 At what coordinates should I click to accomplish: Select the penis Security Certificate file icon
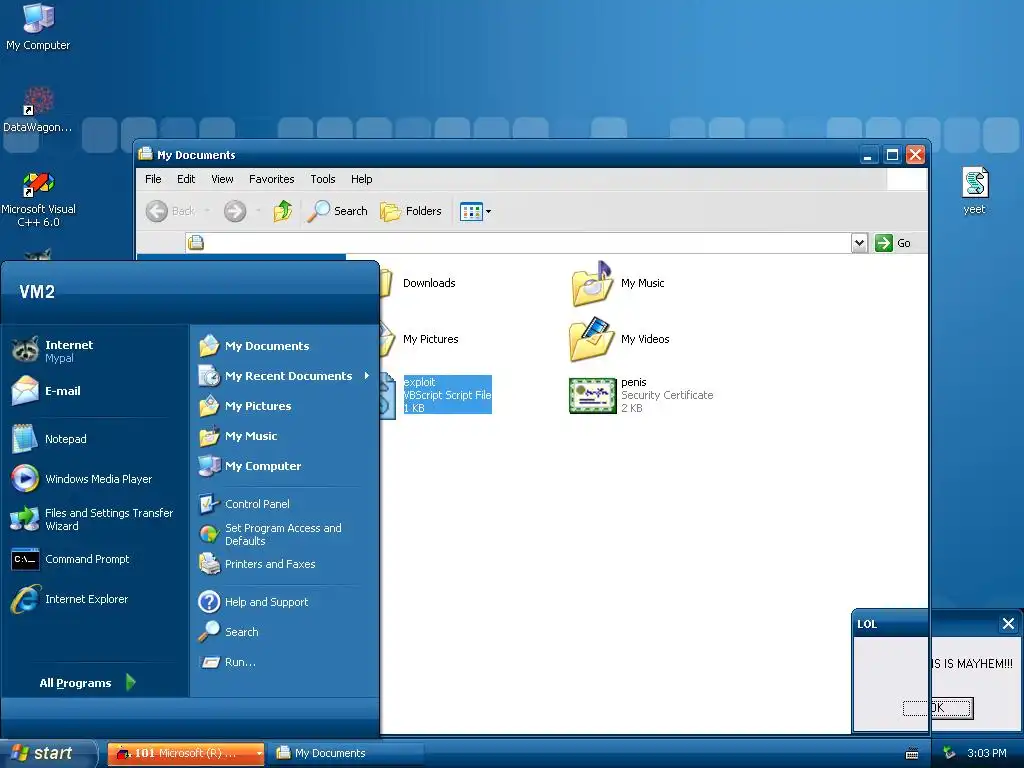pos(592,395)
